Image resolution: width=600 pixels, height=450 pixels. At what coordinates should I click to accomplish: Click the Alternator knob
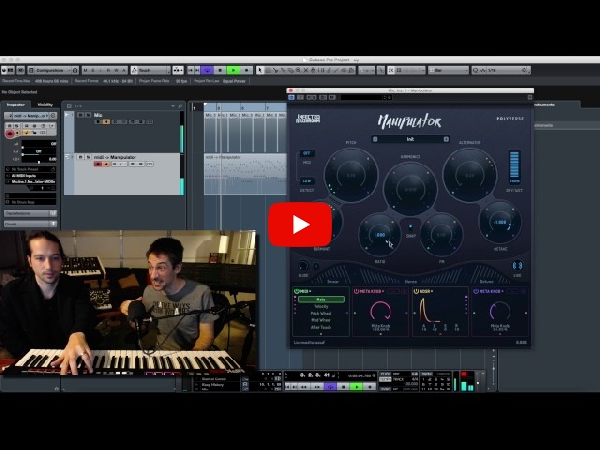click(x=470, y=175)
